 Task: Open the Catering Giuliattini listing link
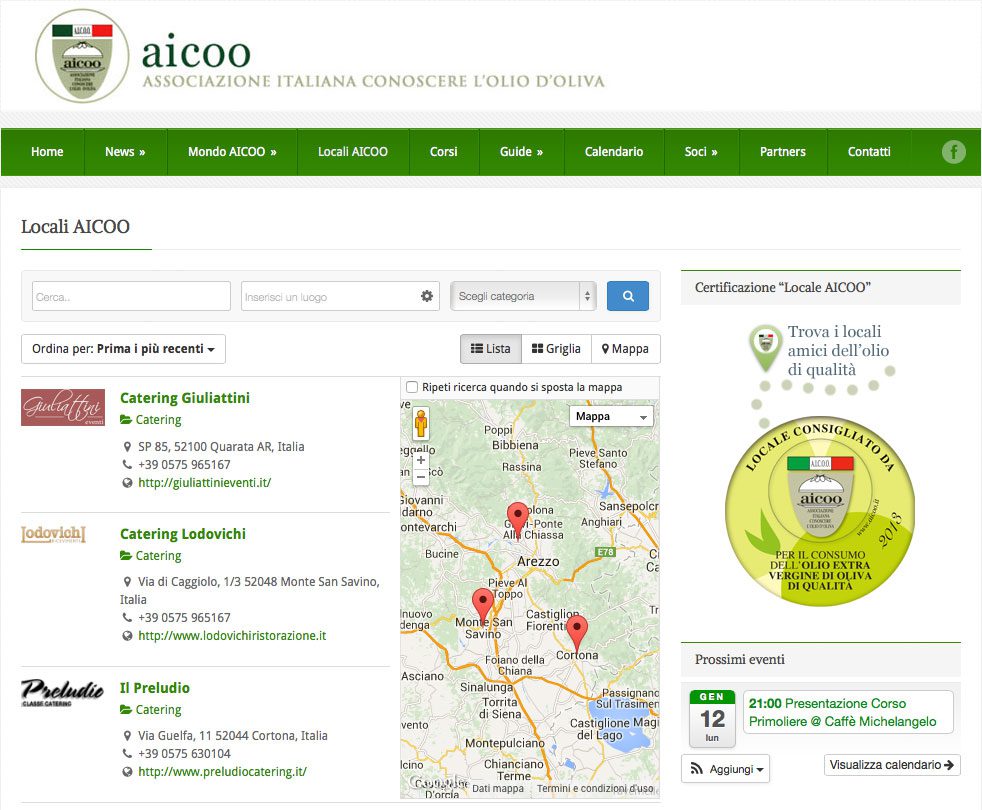[x=184, y=397]
